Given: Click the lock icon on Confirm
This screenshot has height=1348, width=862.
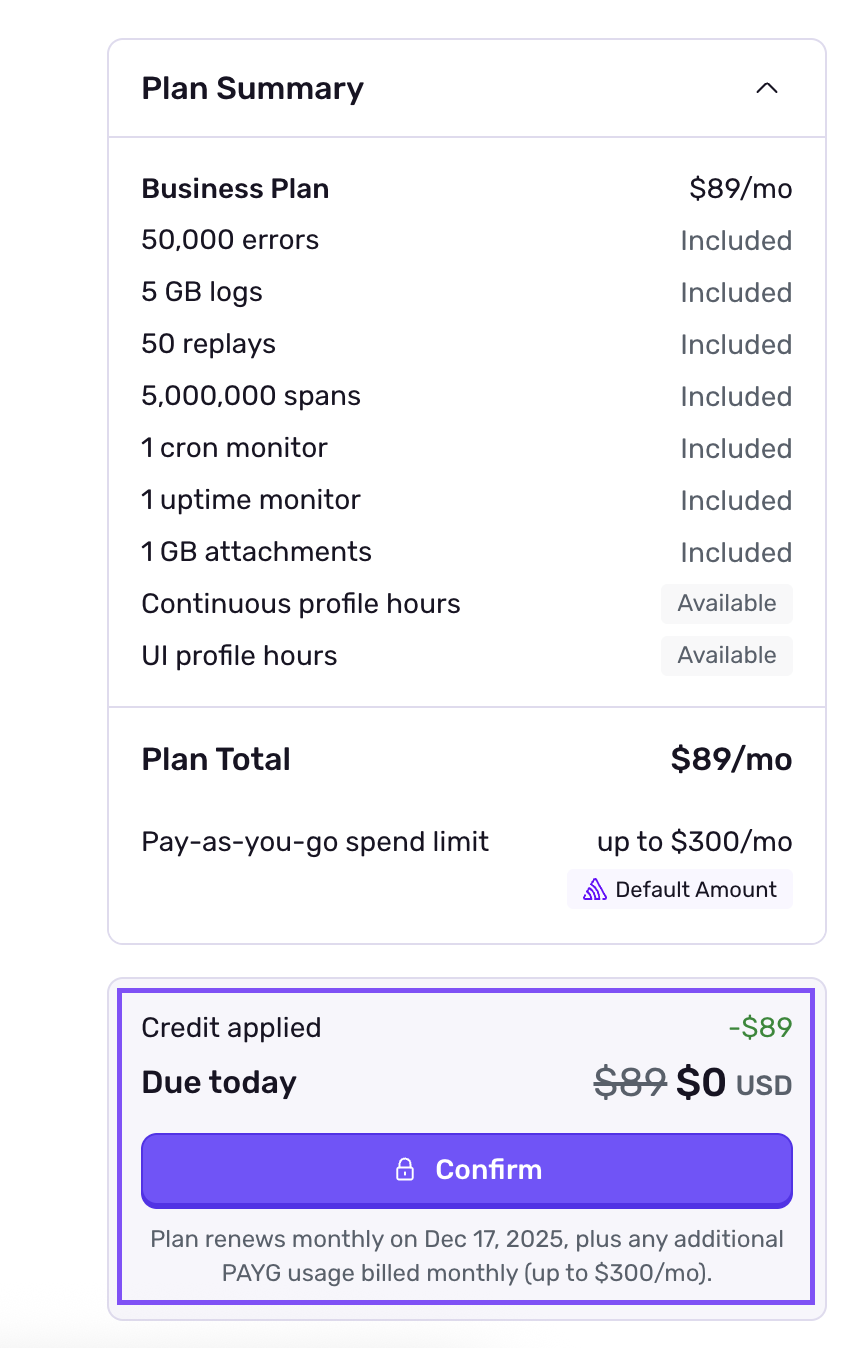Looking at the screenshot, I should 405,1170.
